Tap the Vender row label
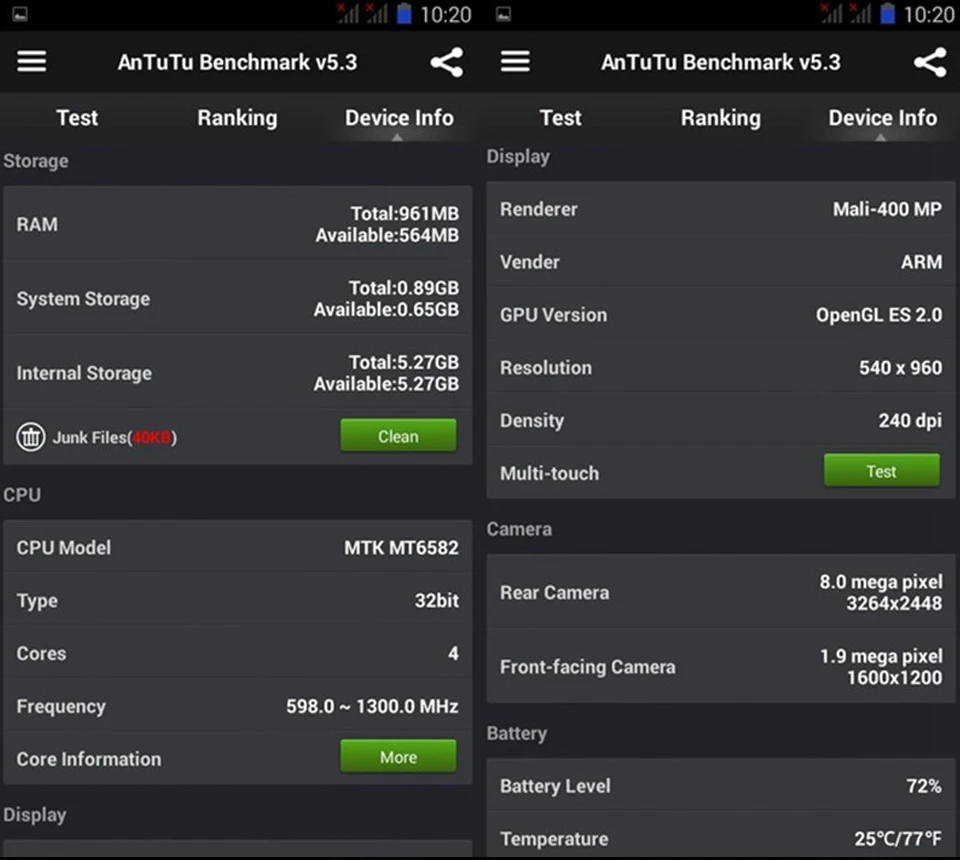Image resolution: width=960 pixels, height=860 pixels. tap(530, 262)
